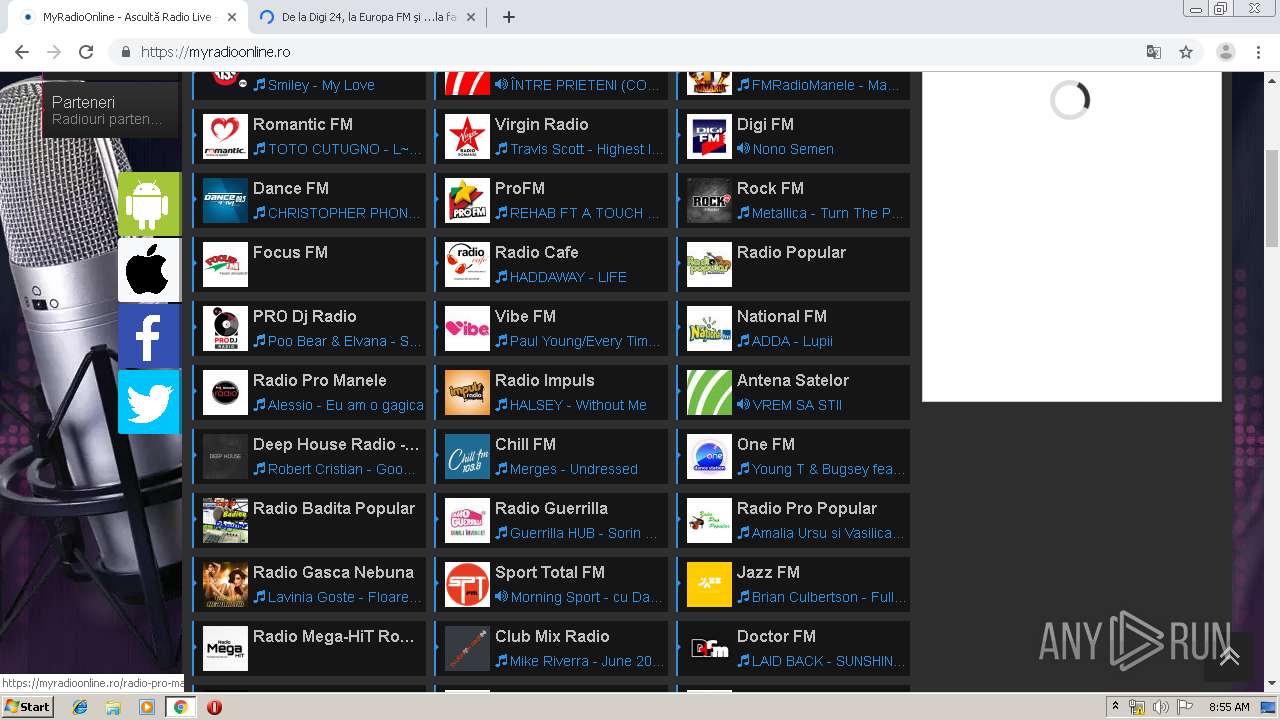Click 'ADDA - Lupii' song text
The image size is (1280, 720).
click(792, 341)
